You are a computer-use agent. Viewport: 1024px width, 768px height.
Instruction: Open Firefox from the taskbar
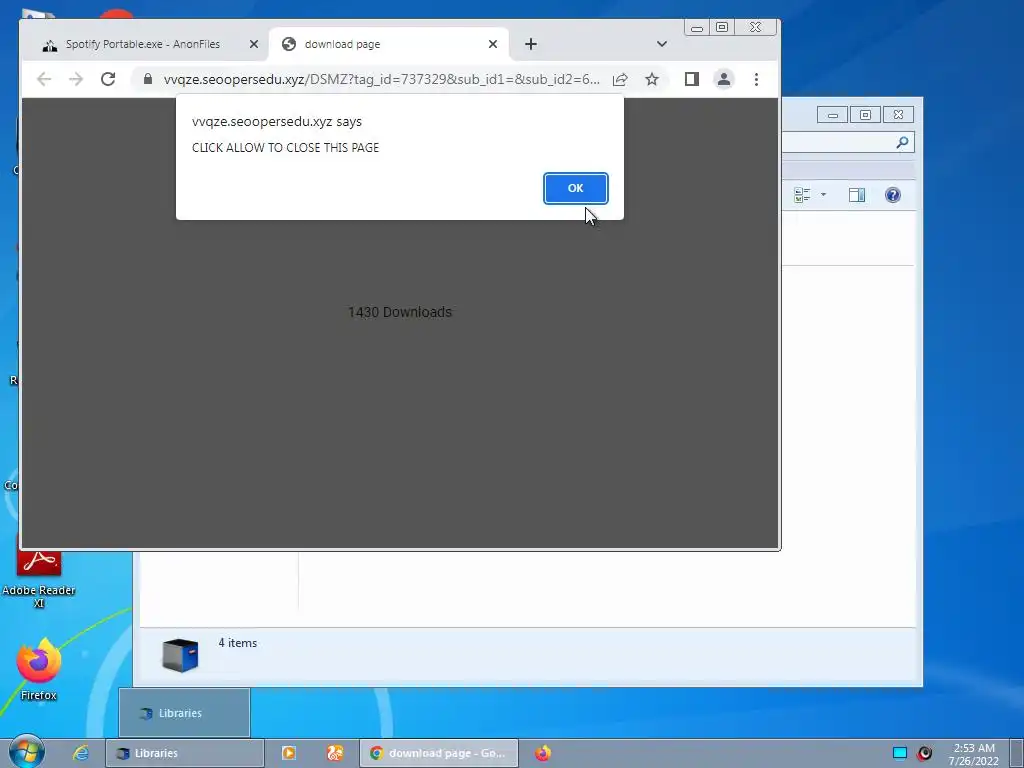click(x=543, y=753)
